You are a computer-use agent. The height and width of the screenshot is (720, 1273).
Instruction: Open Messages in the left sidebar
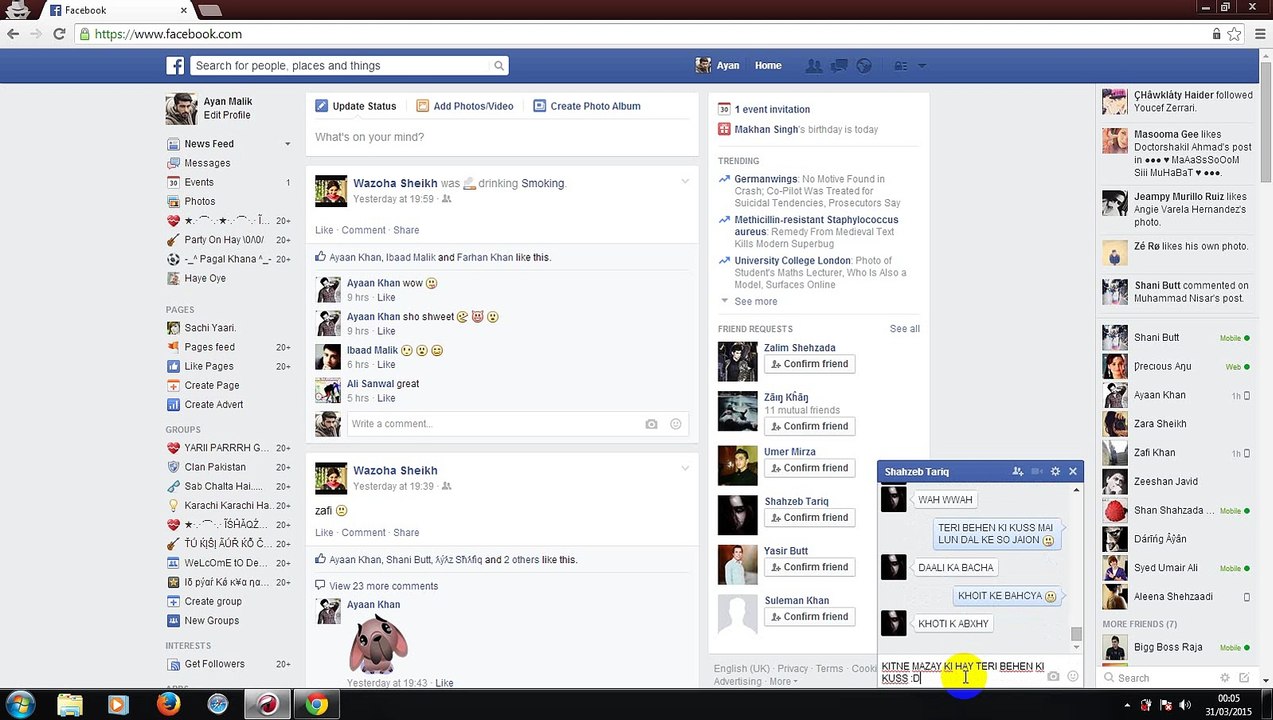tap(207, 163)
